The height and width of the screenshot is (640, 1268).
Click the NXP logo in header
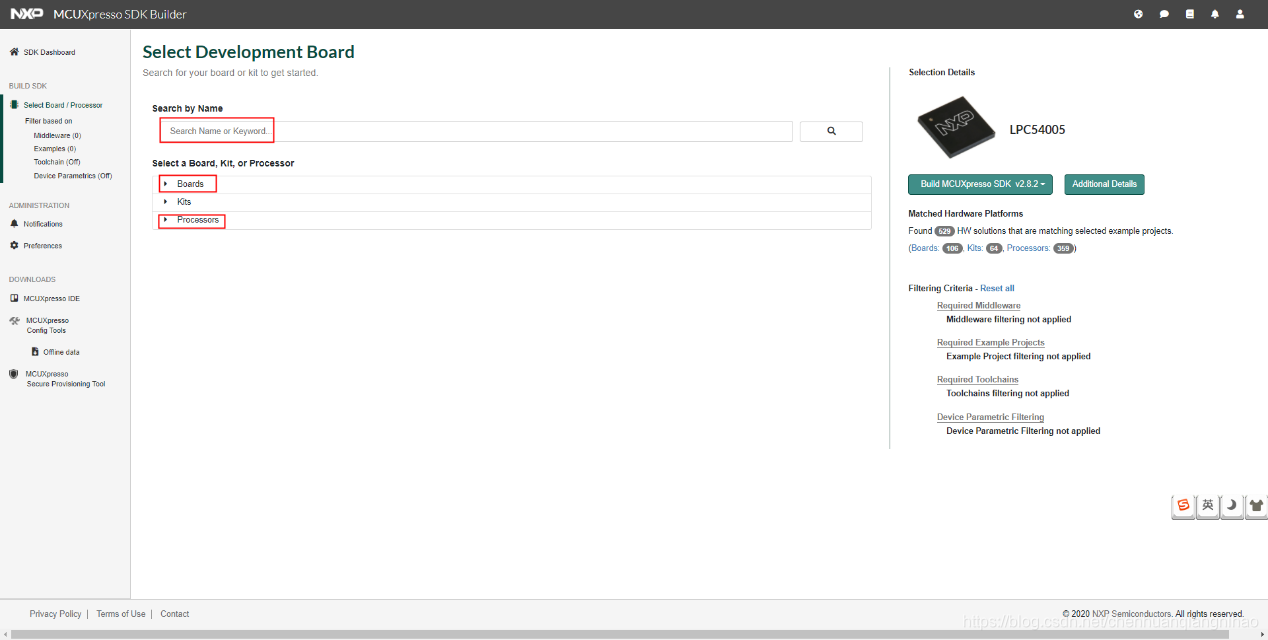(x=26, y=14)
